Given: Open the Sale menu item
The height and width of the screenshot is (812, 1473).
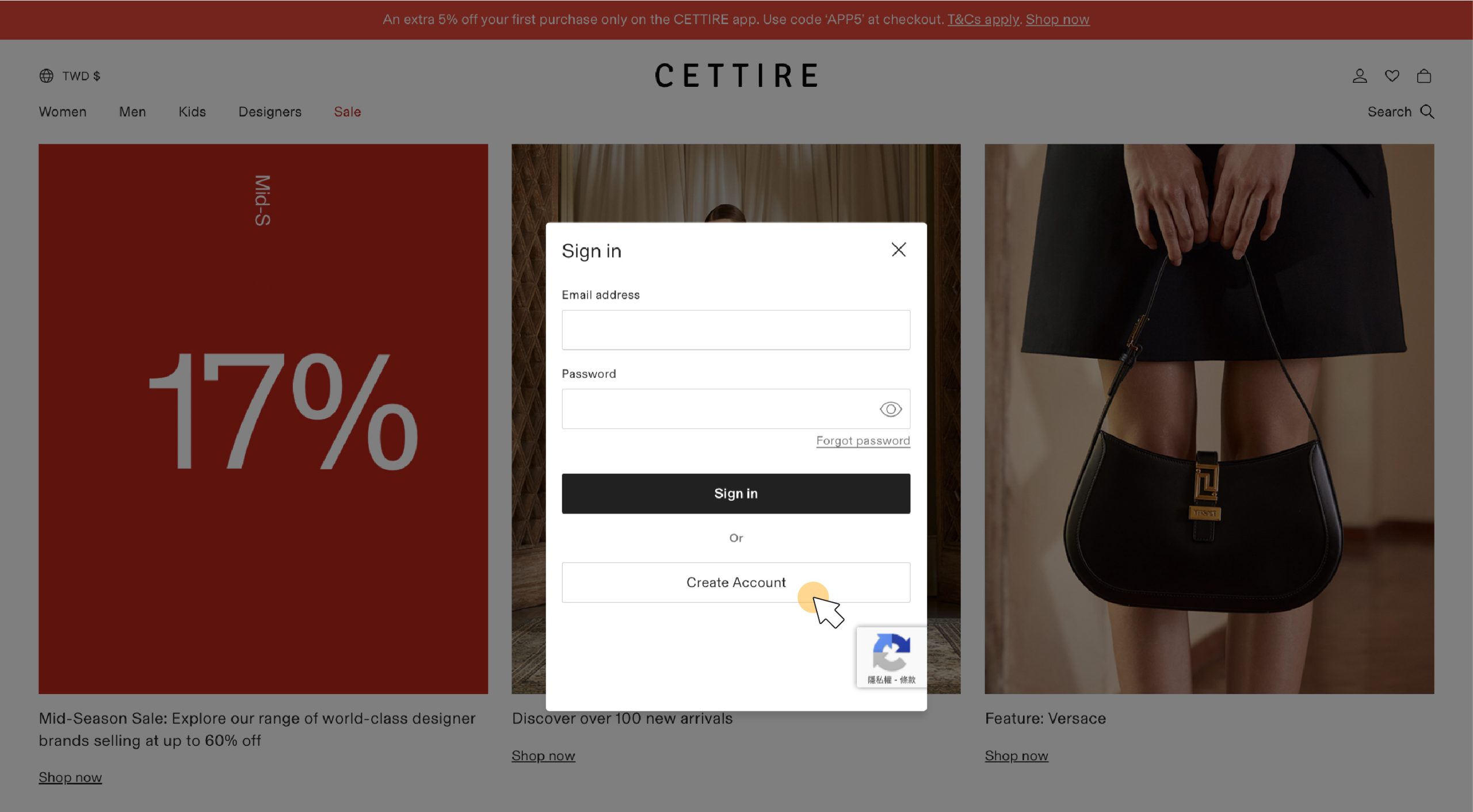Looking at the screenshot, I should 347,111.
